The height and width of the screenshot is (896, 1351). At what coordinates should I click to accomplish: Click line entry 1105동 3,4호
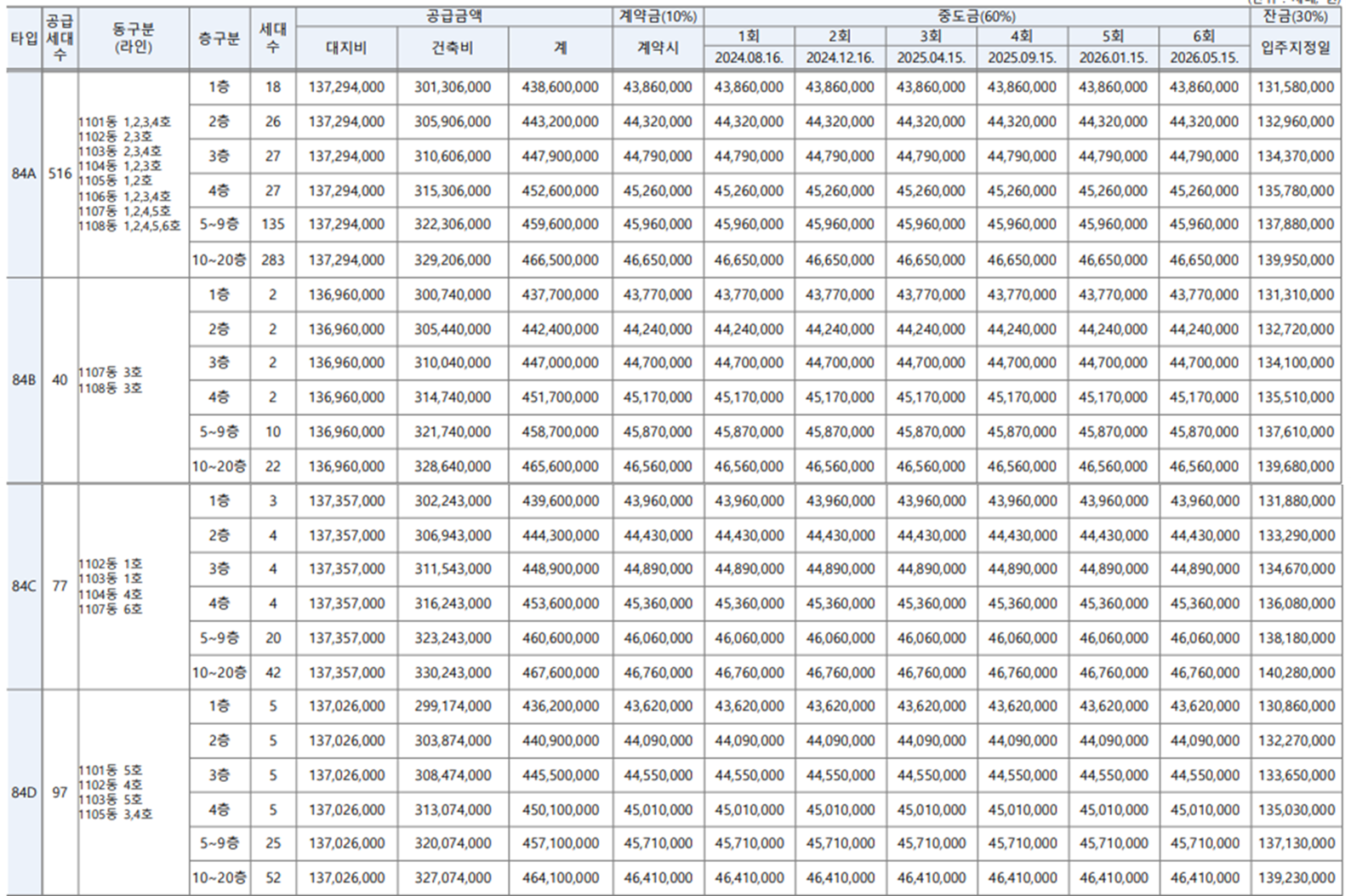[115, 814]
